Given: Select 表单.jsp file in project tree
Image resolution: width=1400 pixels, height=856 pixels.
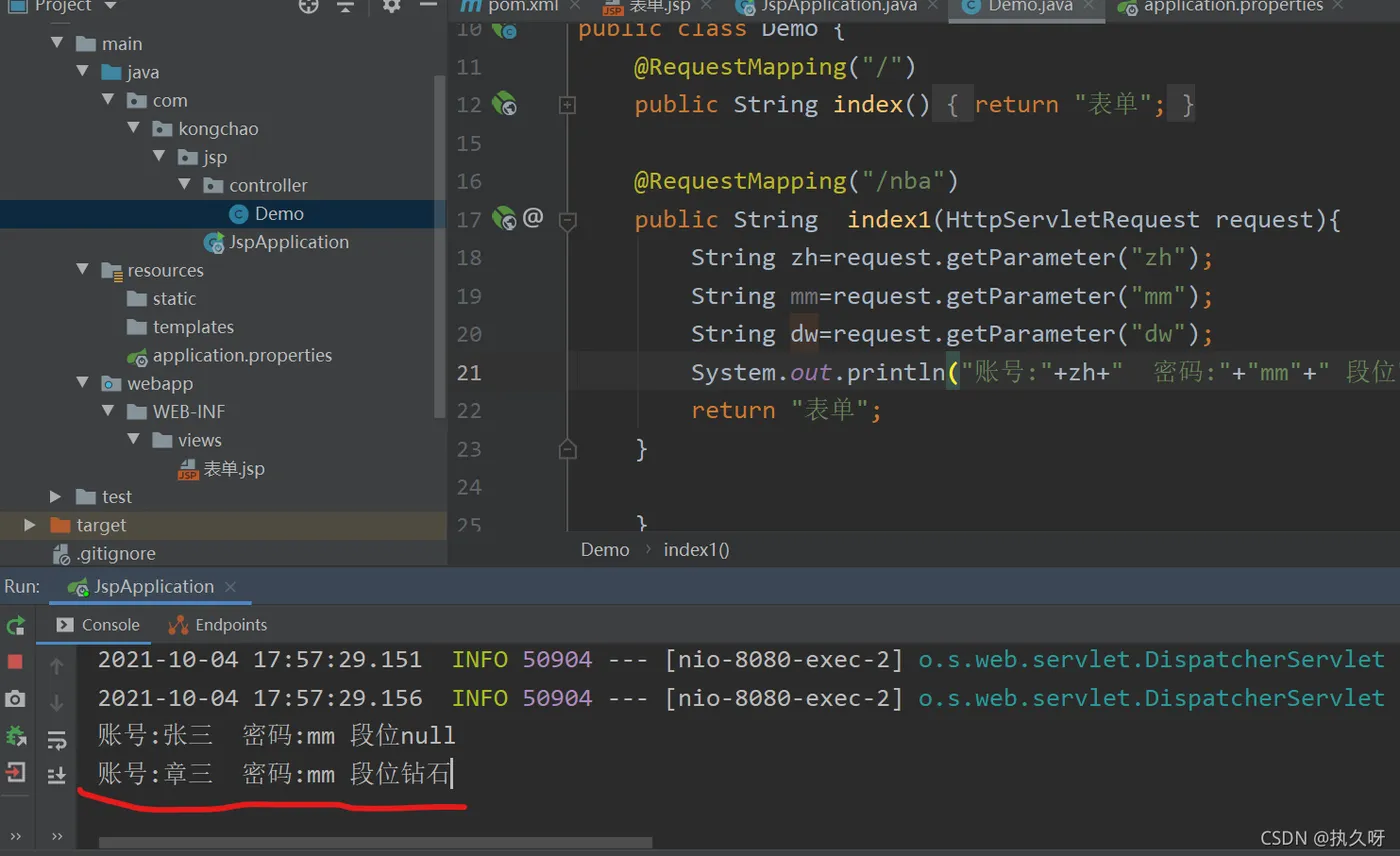Looking at the screenshot, I should coord(223,468).
